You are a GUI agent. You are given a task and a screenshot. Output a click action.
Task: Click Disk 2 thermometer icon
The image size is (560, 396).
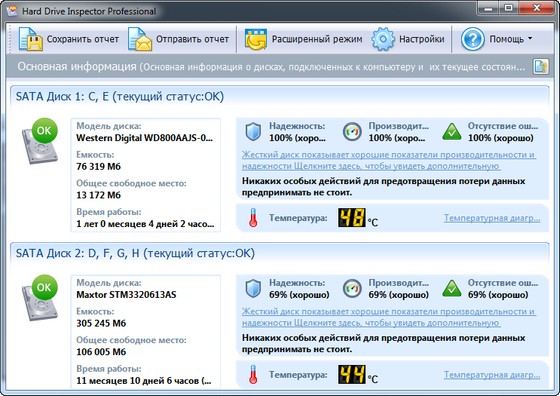coord(253,375)
